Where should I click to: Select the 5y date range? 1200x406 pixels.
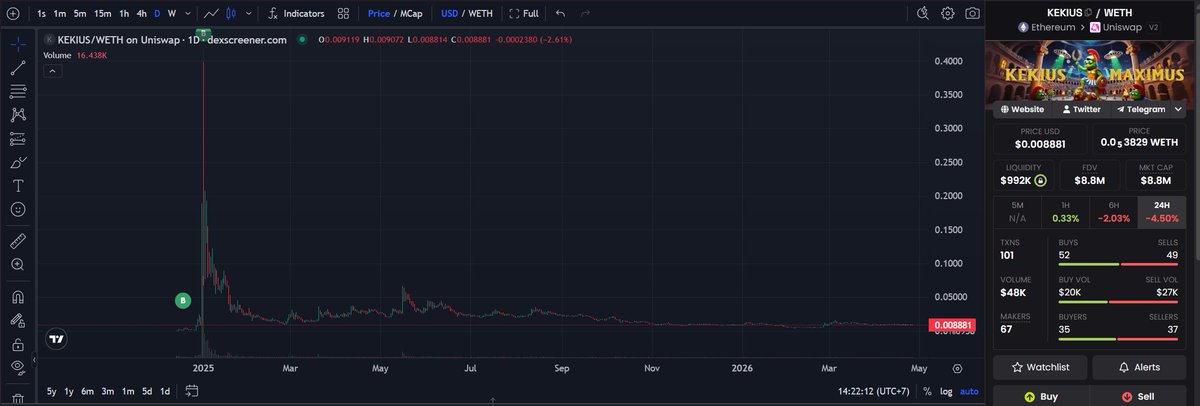[x=51, y=391]
